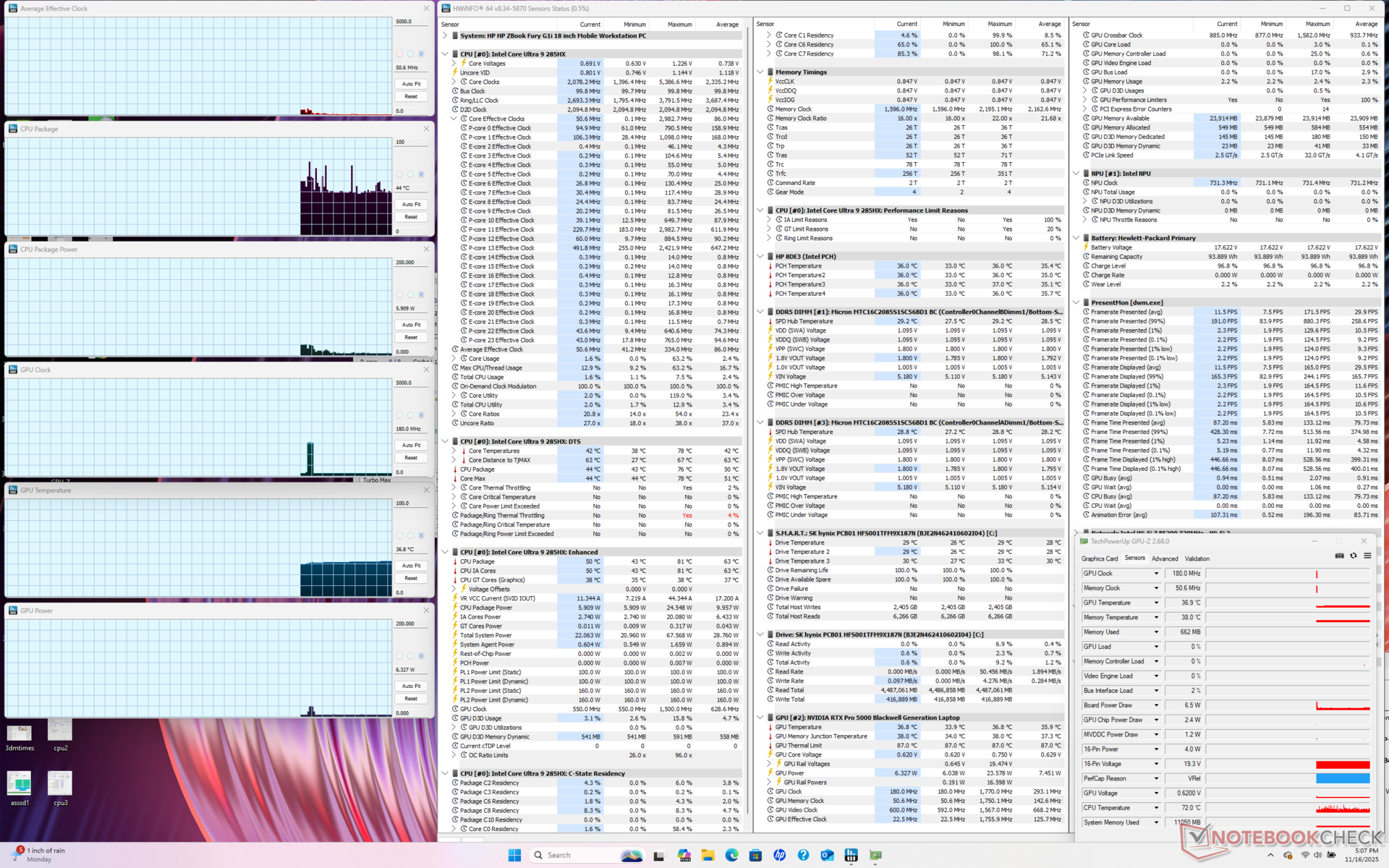Image resolution: width=1389 pixels, height=868 pixels.
Task: Select light blue circle option in GPU Clock graph
Action: coord(410,415)
